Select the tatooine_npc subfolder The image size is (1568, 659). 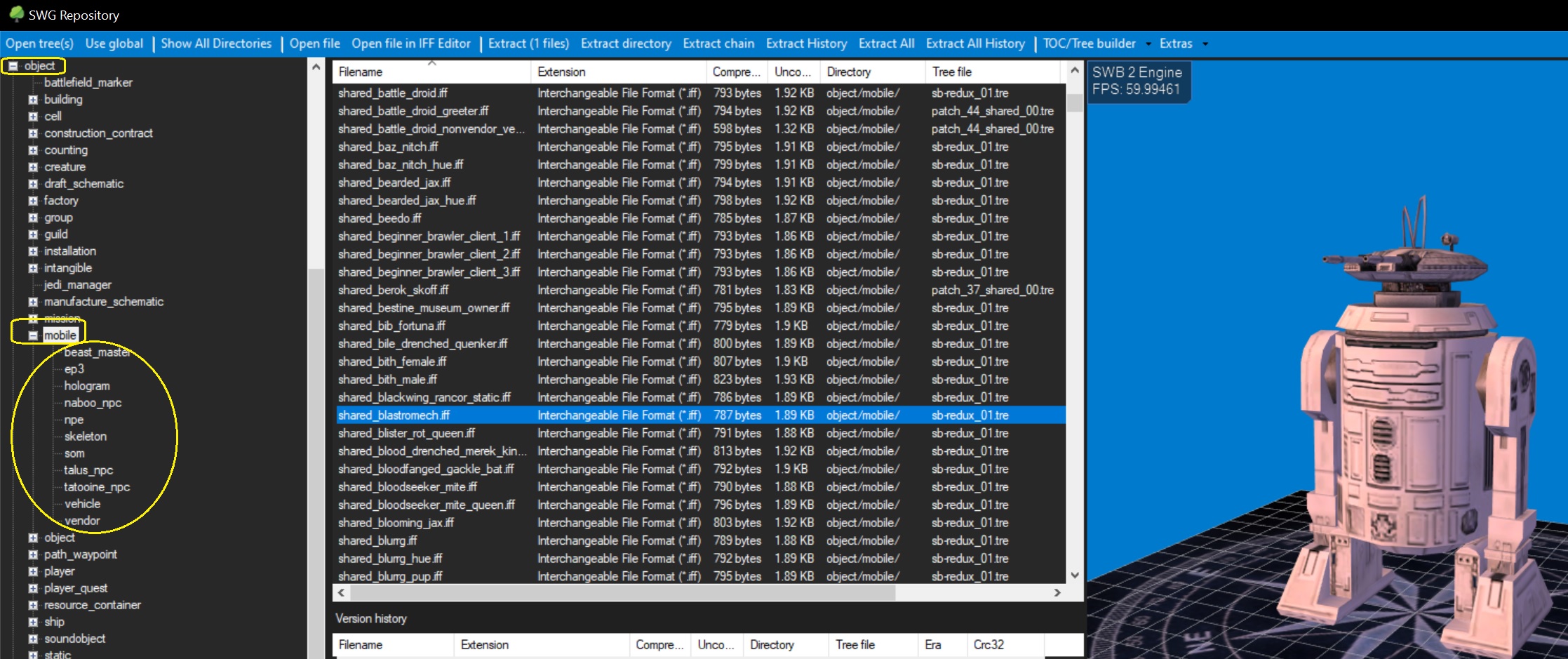click(x=97, y=487)
